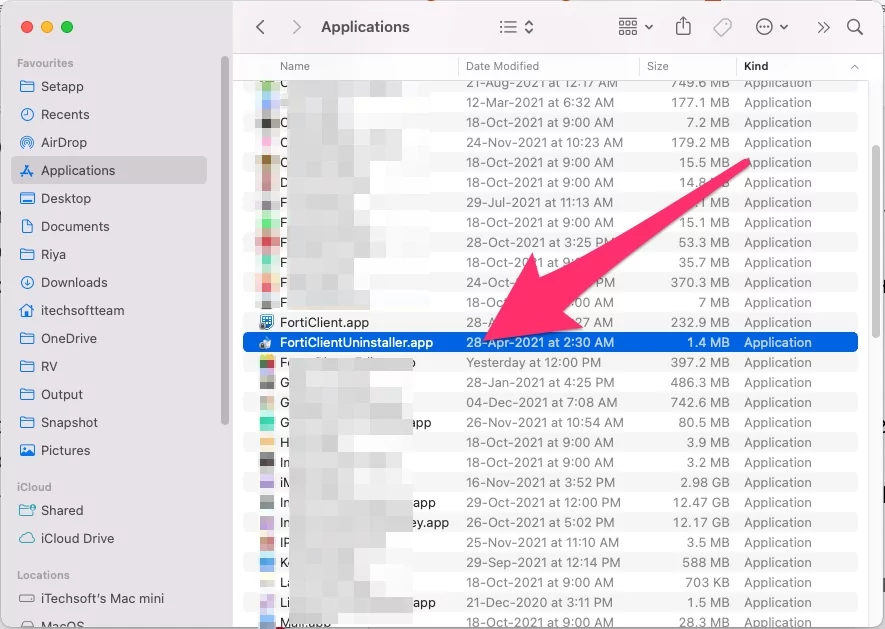Open Setapp folder in the sidebar
This screenshot has width=885, height=629.
109,86
